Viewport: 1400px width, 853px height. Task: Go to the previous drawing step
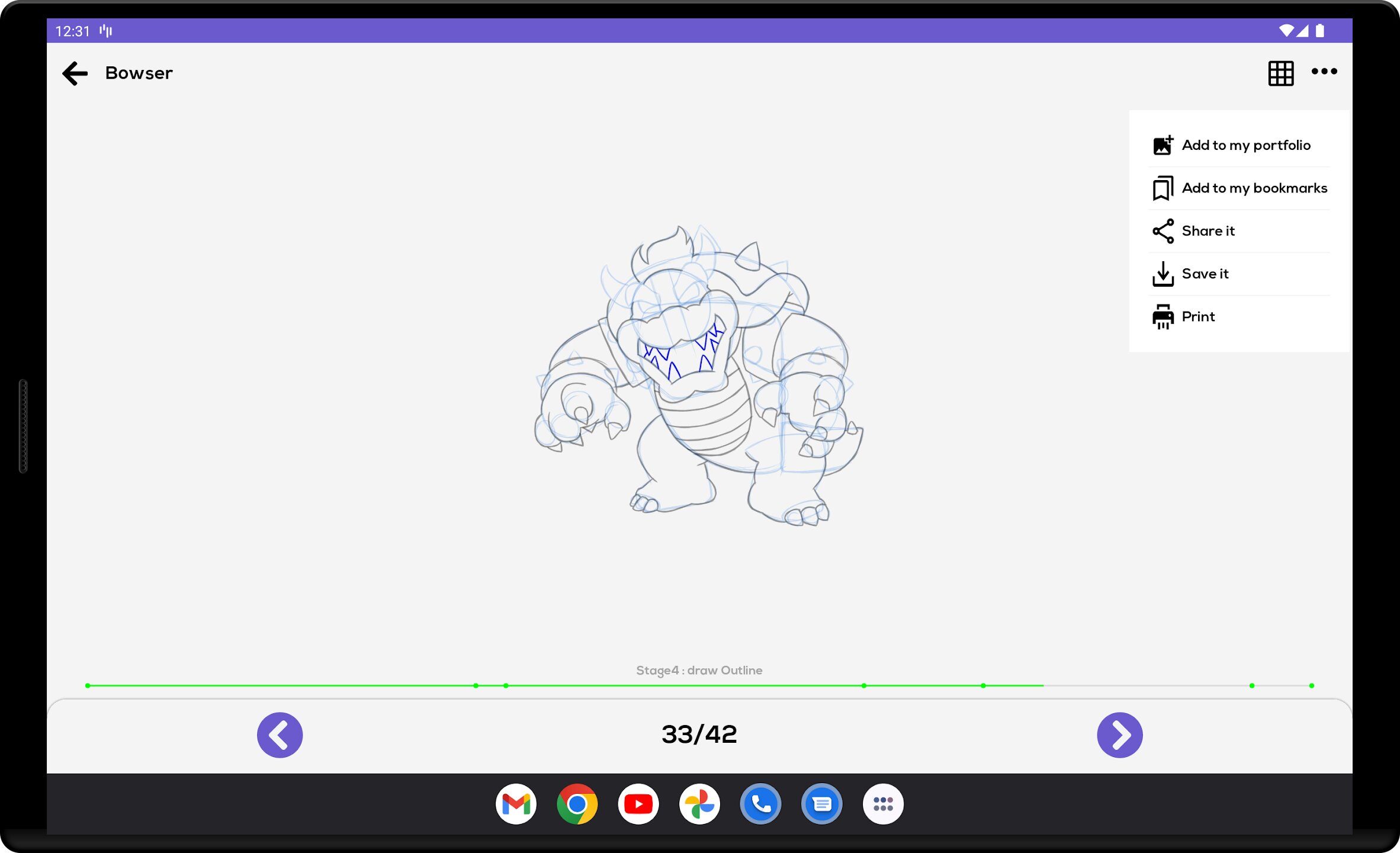(x=280, y=735)
